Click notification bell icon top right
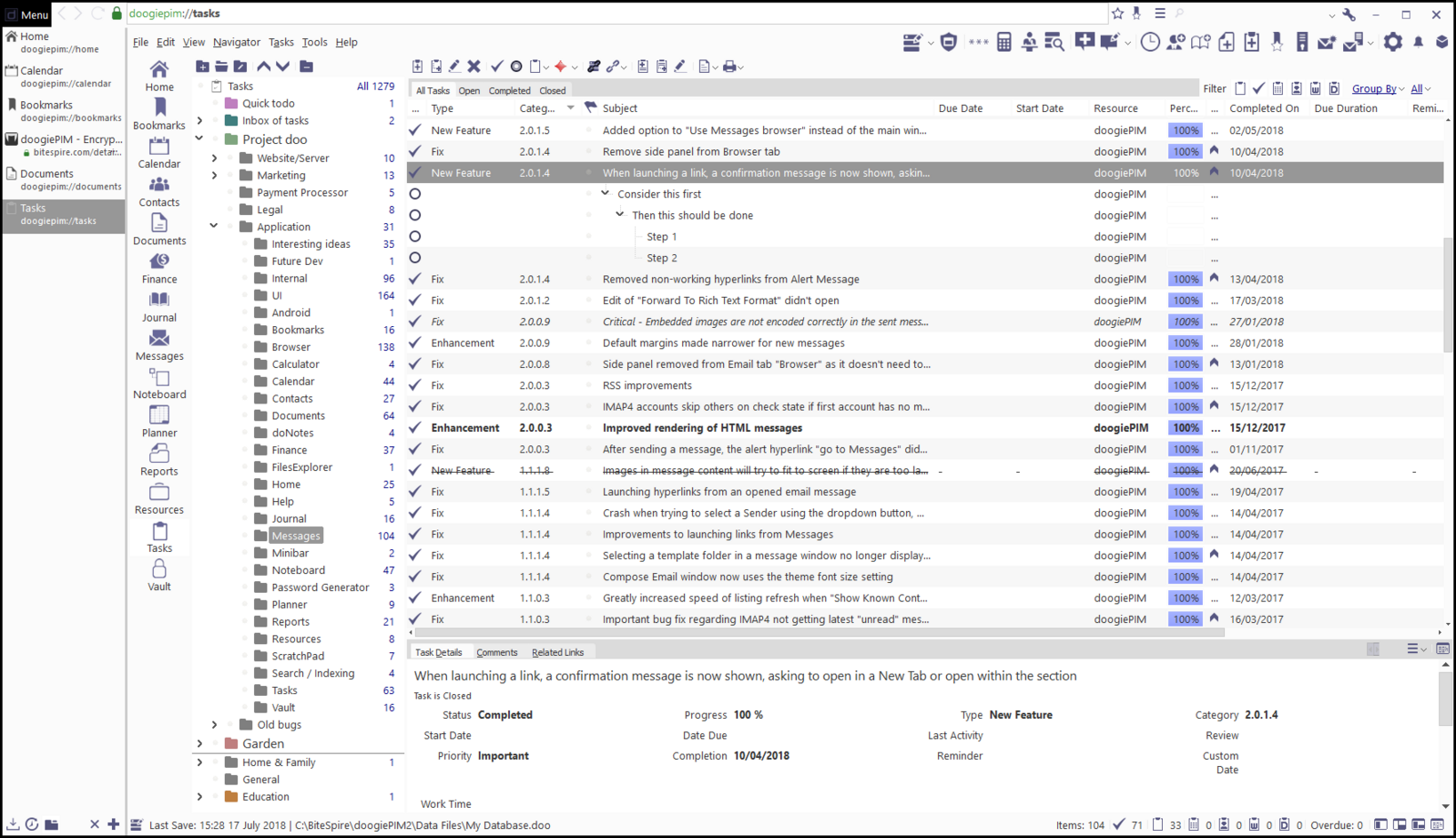 click(1419, 42)
